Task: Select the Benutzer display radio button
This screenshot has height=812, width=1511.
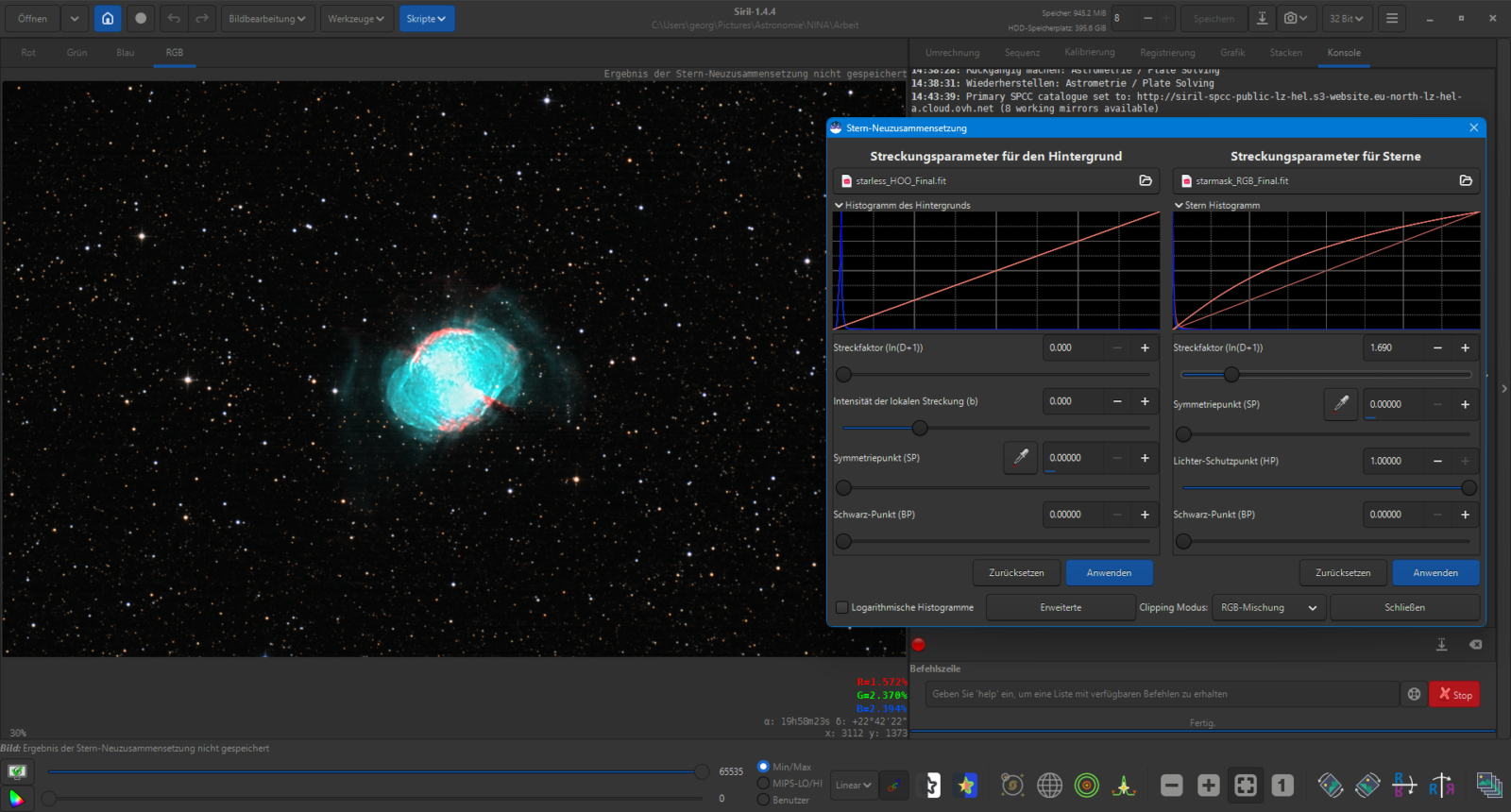Action: (x=763, y=800)
